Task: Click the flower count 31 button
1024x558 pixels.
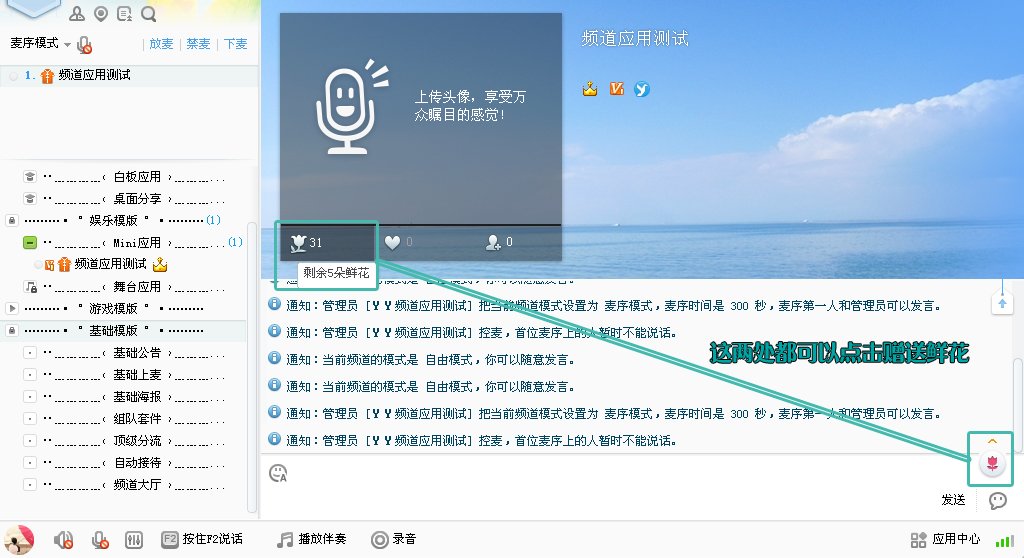Action: (307, 243)
